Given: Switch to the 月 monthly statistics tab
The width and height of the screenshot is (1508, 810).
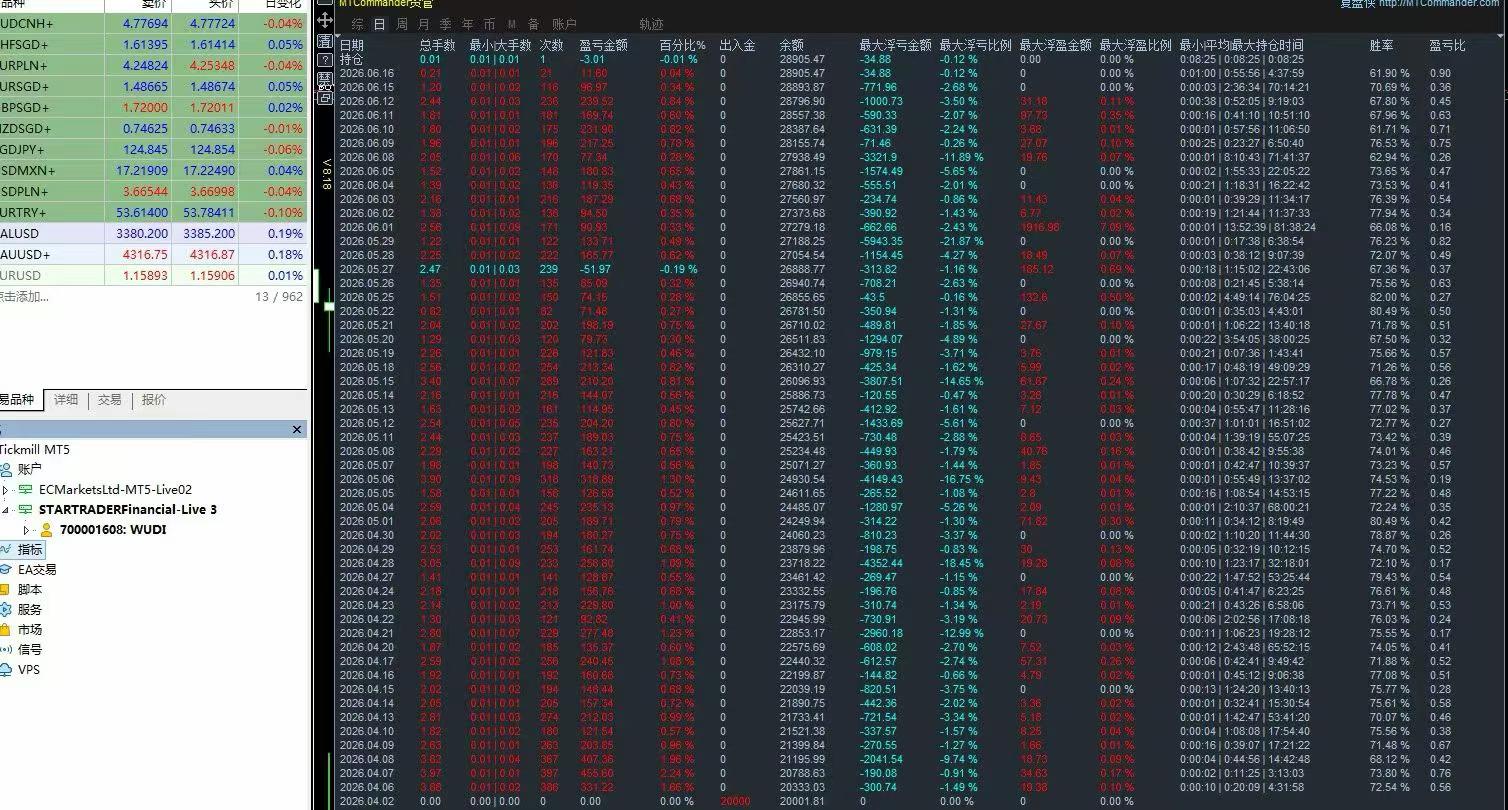Looking at the screenshot, I should [x=424, y=24].
